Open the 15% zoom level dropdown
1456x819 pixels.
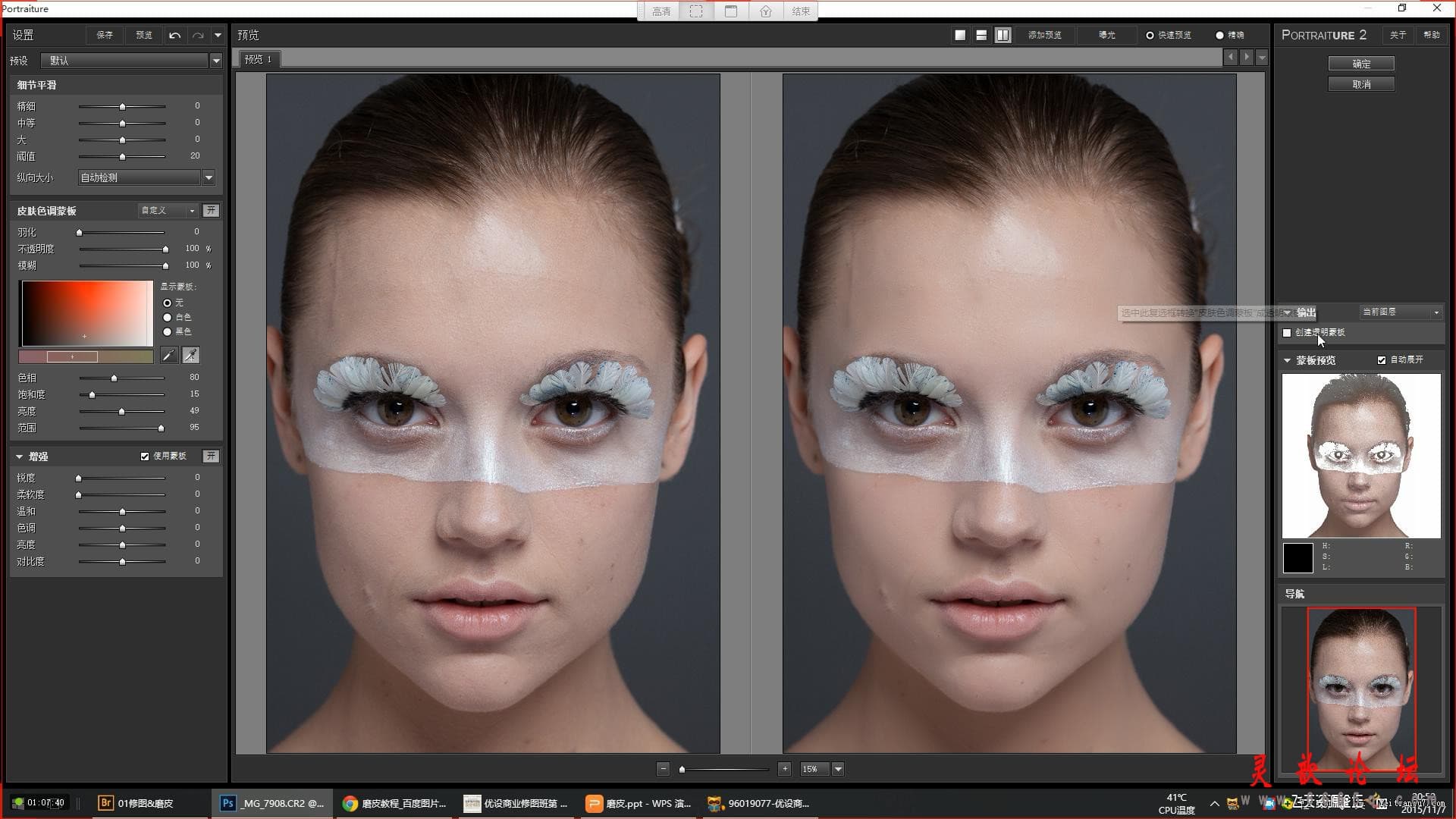click(838, 769)
